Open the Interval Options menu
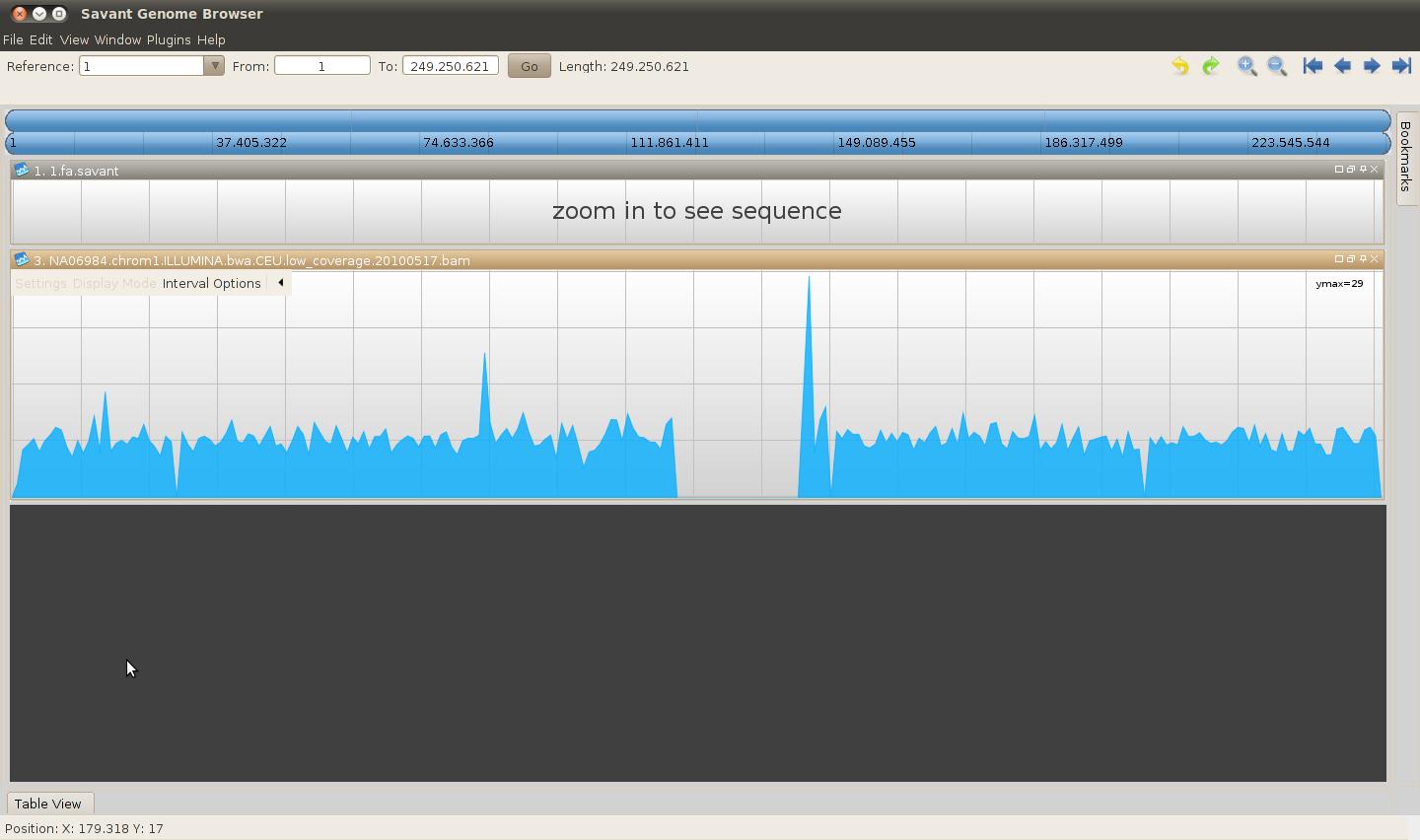This screenshot has height=840, width=1420. (212, 283)
